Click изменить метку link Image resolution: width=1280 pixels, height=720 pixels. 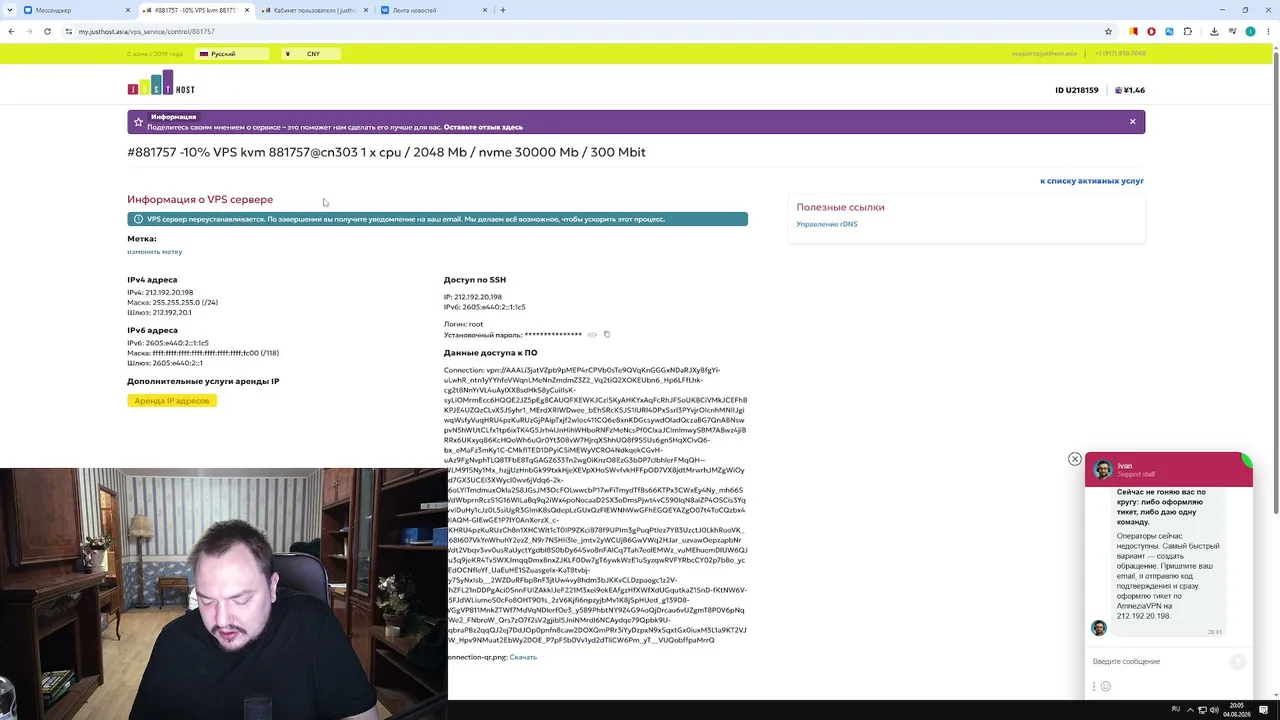[155, 252]
